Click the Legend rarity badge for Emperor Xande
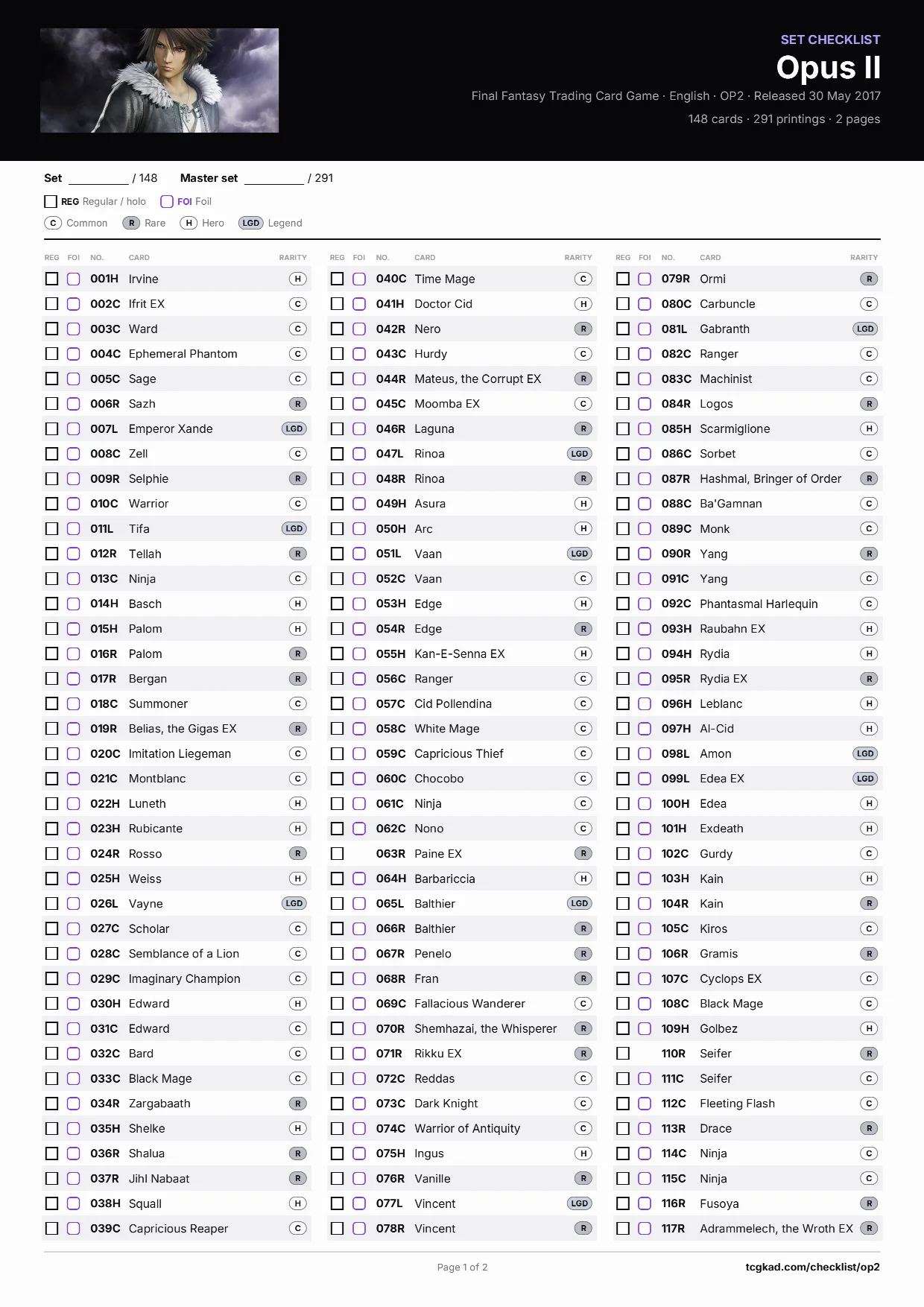The height and width of the screenshot is (1307, 924). [294, 428]
